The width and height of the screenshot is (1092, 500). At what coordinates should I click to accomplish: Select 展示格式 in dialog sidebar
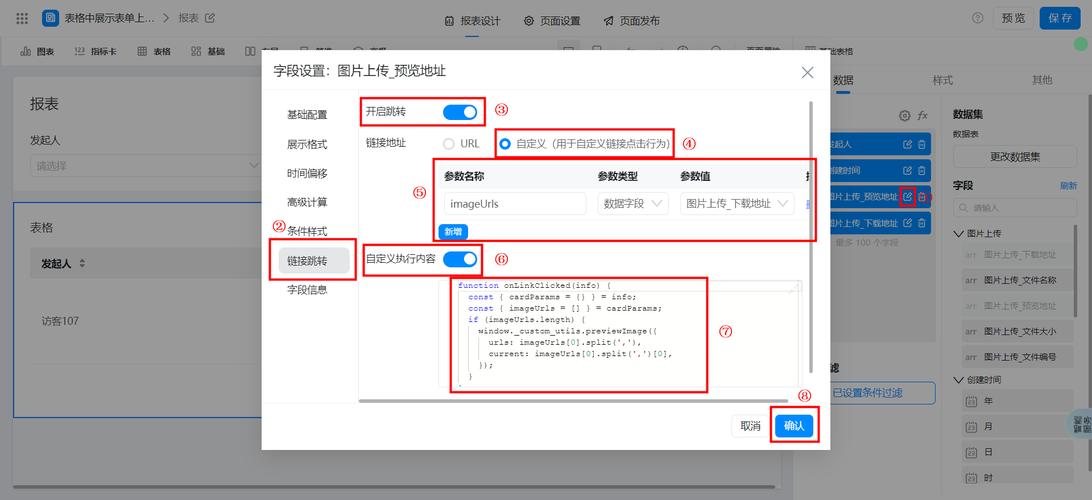tap(307, 144)
